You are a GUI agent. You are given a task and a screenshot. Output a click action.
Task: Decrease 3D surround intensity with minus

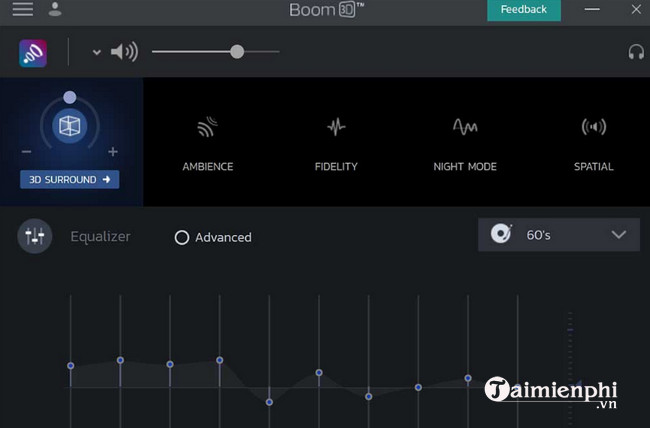[27, 152]
